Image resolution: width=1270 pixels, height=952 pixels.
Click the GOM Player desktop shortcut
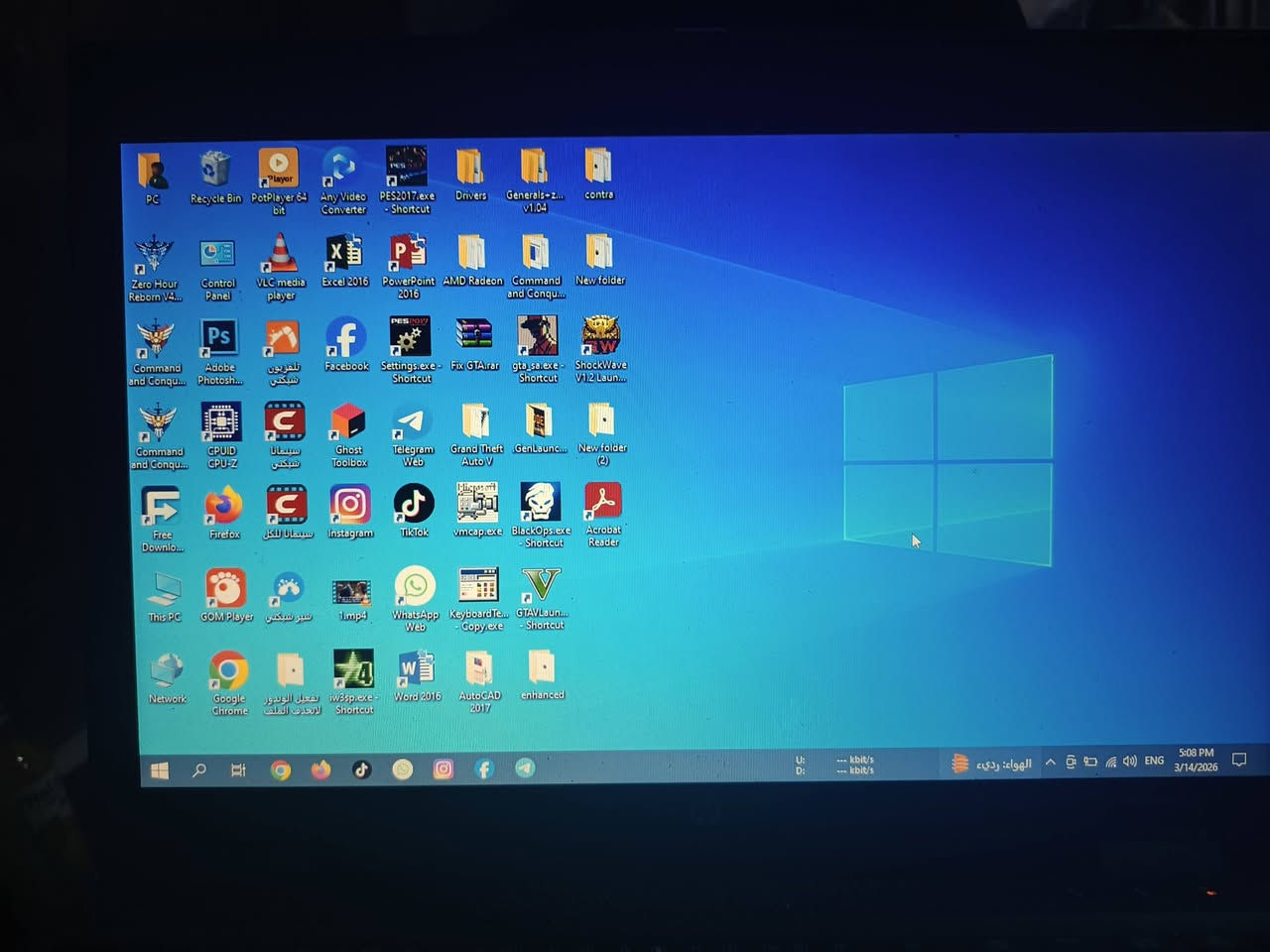point(226,588)
